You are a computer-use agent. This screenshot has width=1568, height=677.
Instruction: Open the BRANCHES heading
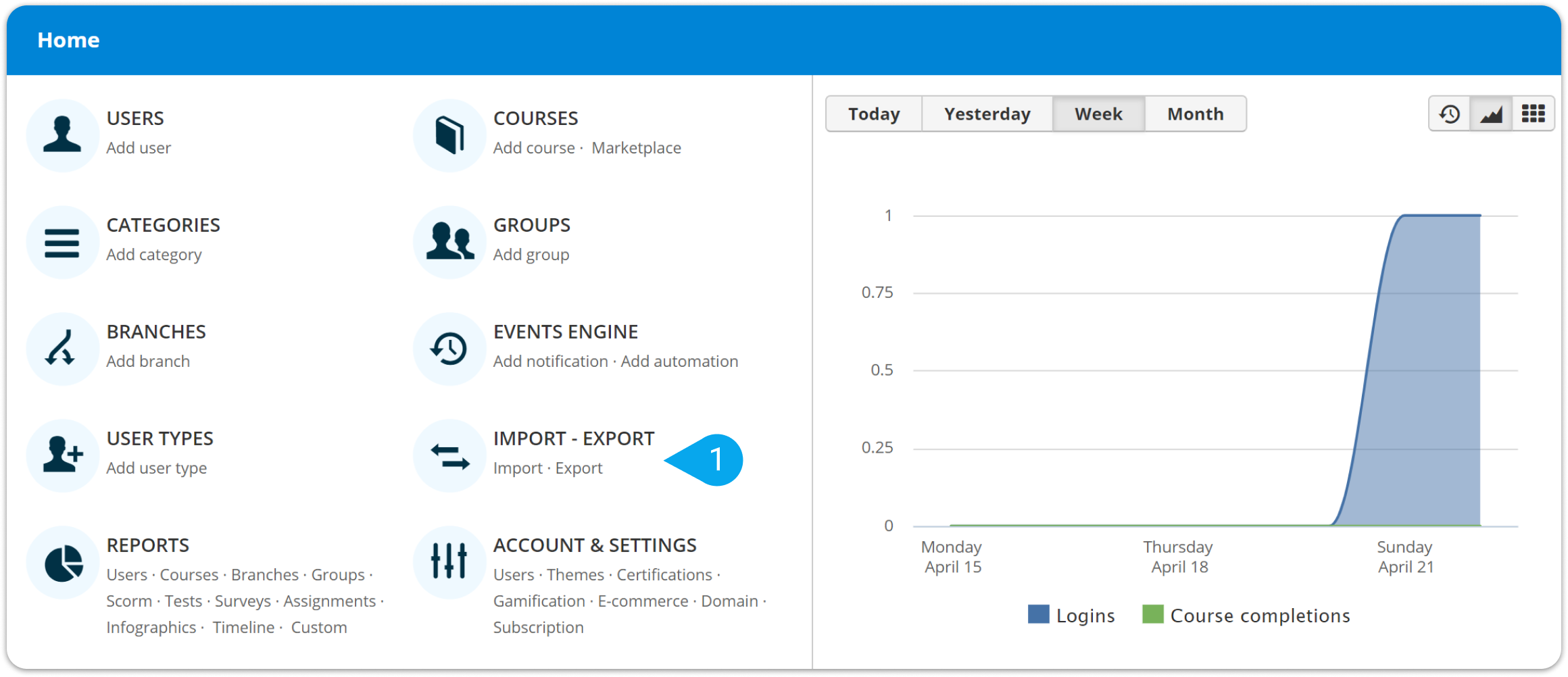coord(156,332)
